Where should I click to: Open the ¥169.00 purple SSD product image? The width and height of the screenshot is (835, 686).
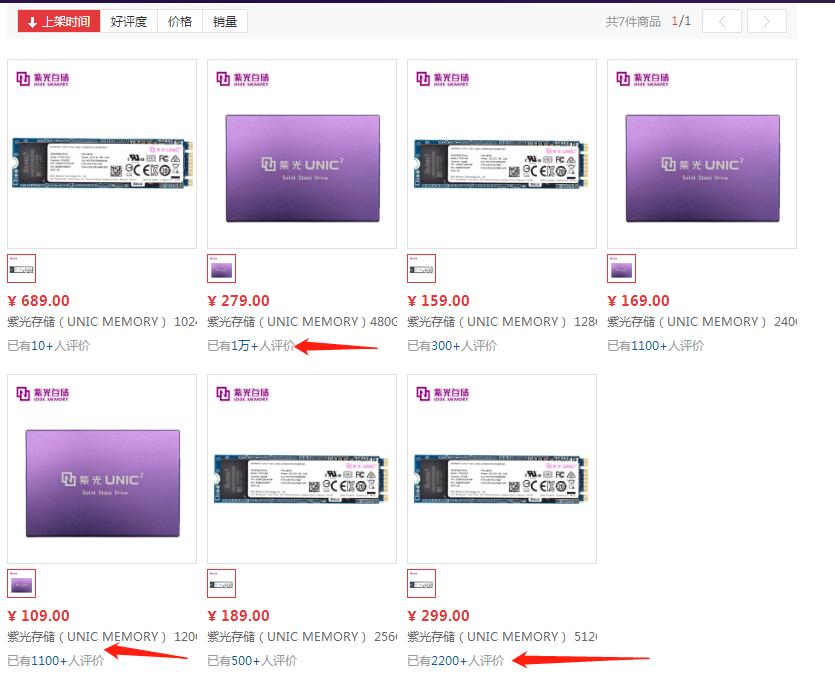coord(702,154)
